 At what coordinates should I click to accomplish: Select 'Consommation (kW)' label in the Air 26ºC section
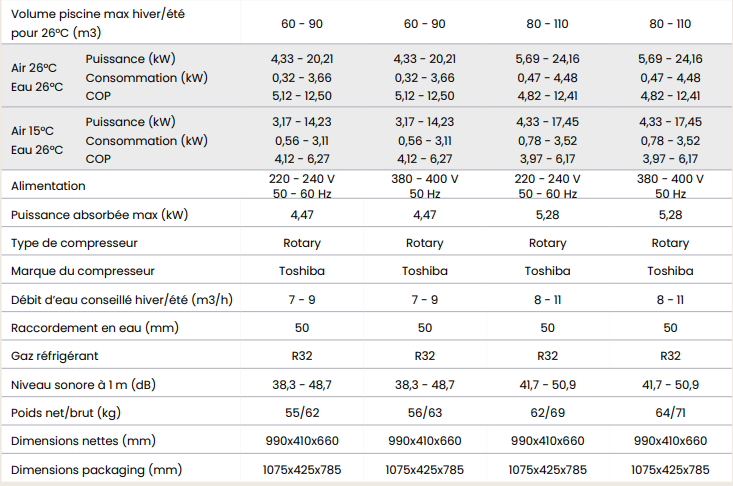click(x=146, y=77)
